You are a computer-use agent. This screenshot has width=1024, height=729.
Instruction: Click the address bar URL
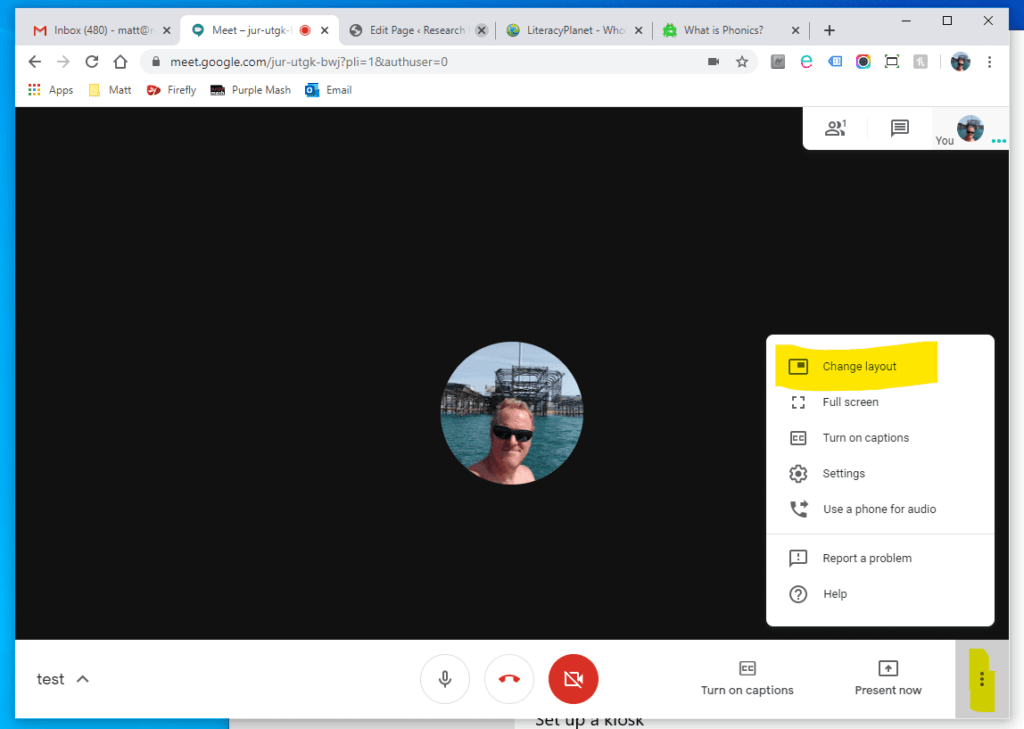(309, 61)
